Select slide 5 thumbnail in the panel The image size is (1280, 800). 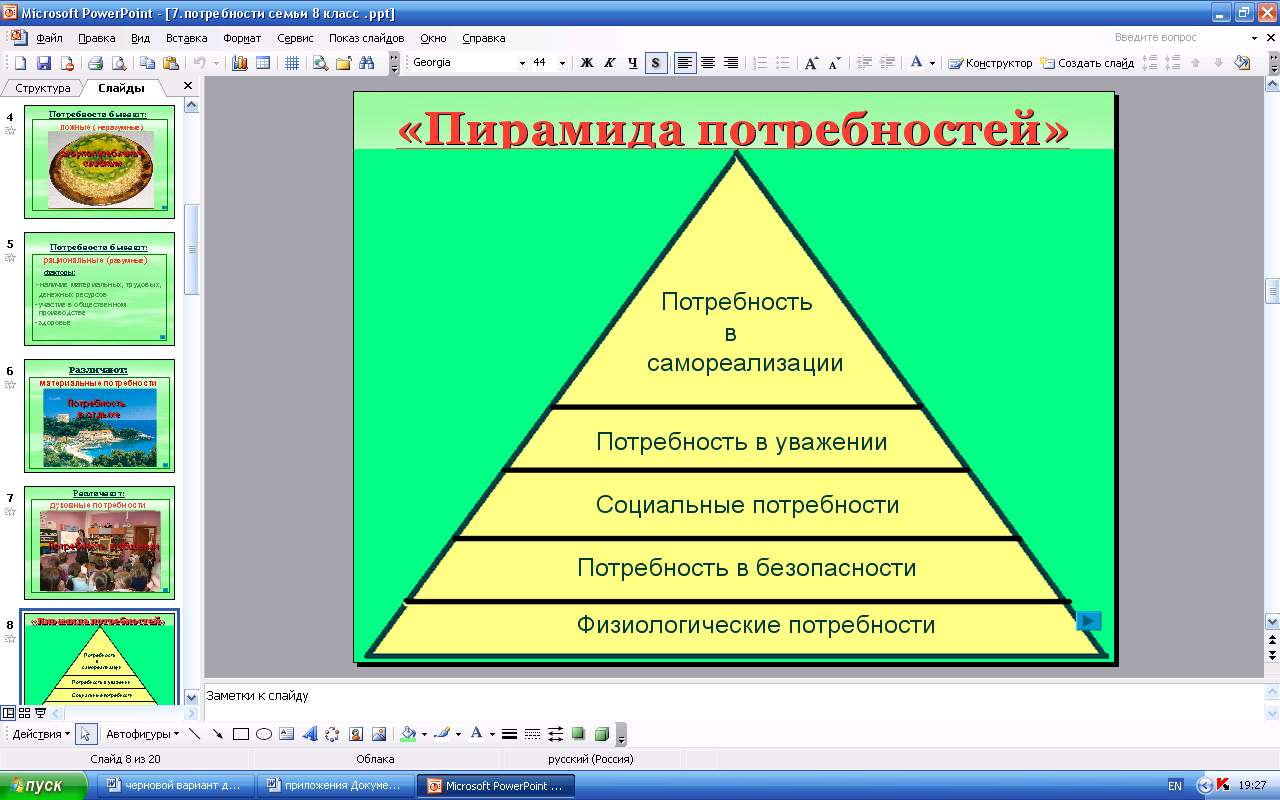coord(99,289)
